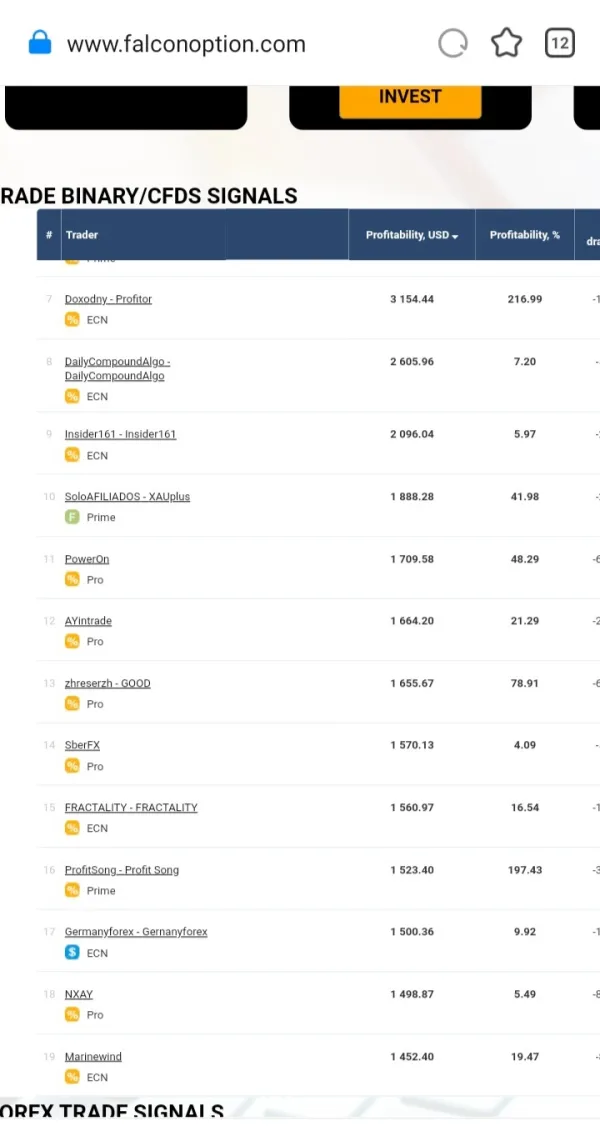Open the tab switcher showing 12 tabs

pos(559,43)
